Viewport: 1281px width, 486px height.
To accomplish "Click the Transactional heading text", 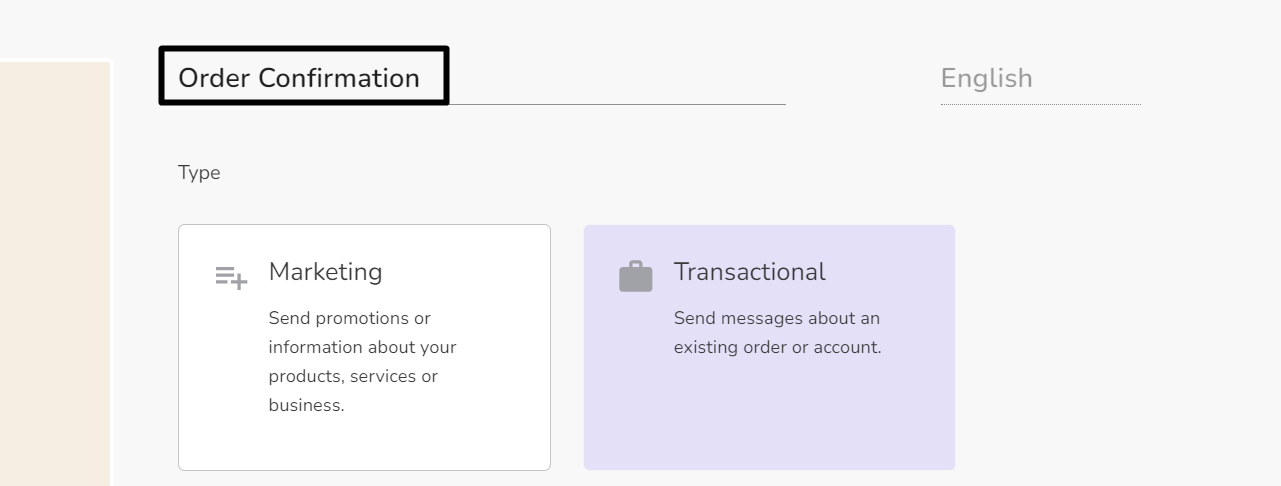I will [749, 271].
